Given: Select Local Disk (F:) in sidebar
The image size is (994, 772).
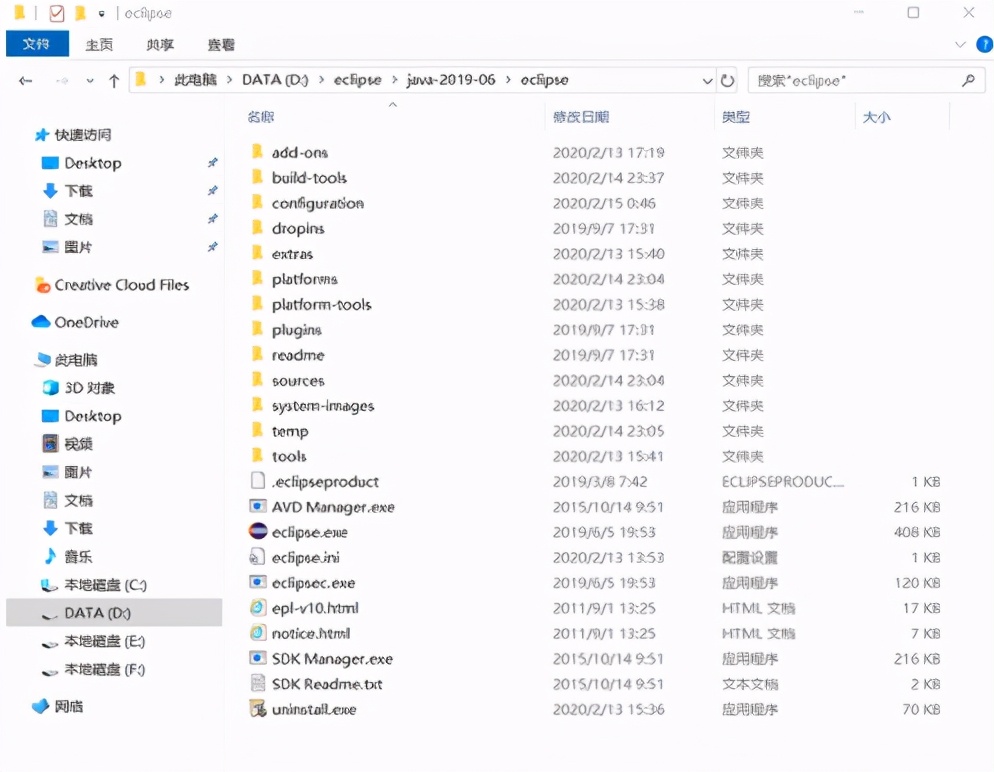Looking at the screenshot, I should (93, 669).
